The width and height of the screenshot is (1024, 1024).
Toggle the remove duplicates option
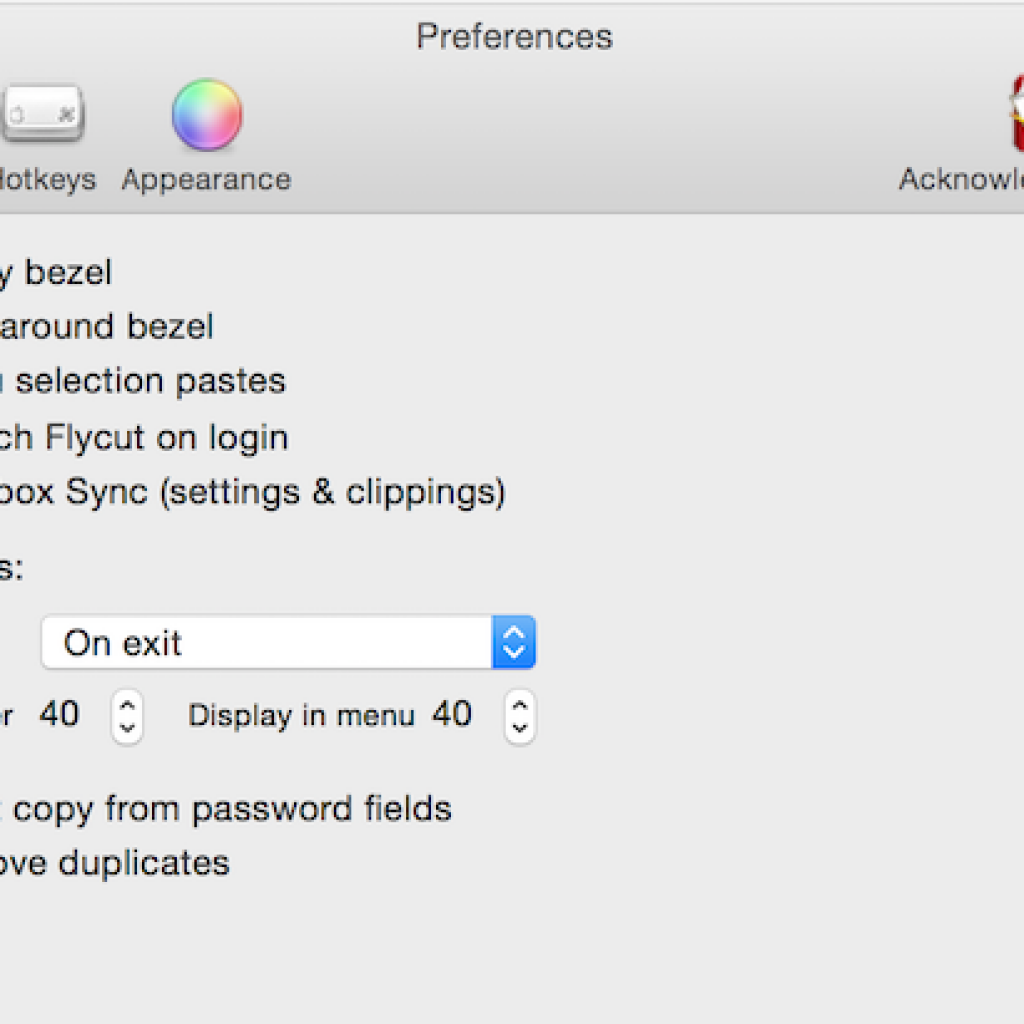click(x=115, y=862)
